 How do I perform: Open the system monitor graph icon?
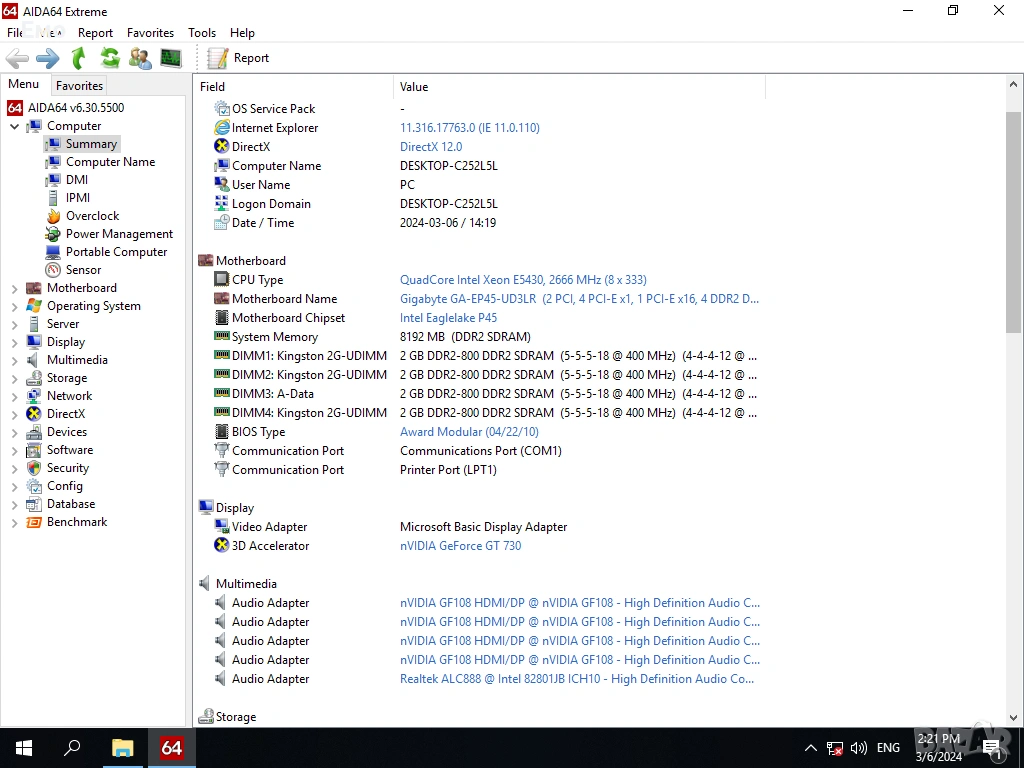(171, 58)
